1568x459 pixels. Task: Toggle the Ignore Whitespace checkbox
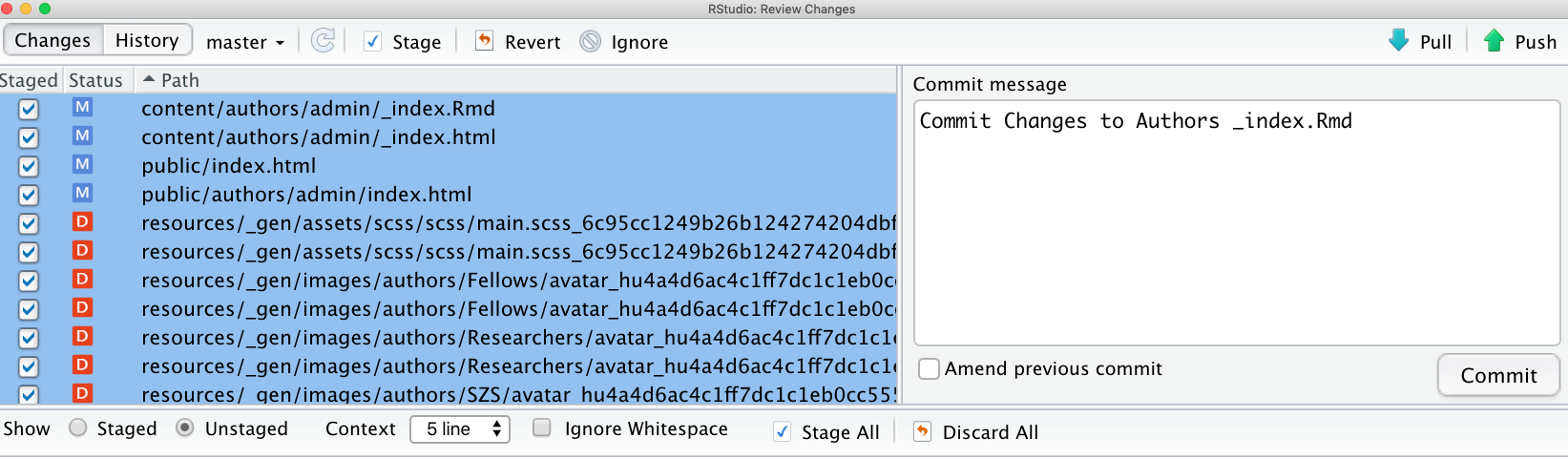[542, 428]
